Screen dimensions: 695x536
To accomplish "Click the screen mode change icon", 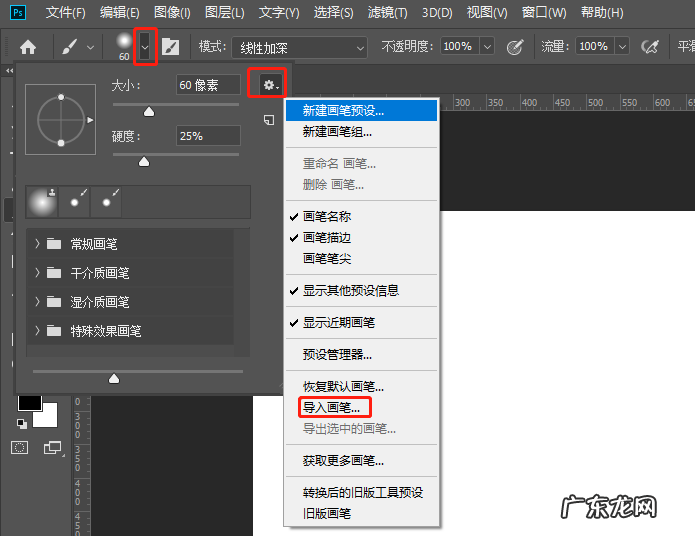I will [53, 448].
